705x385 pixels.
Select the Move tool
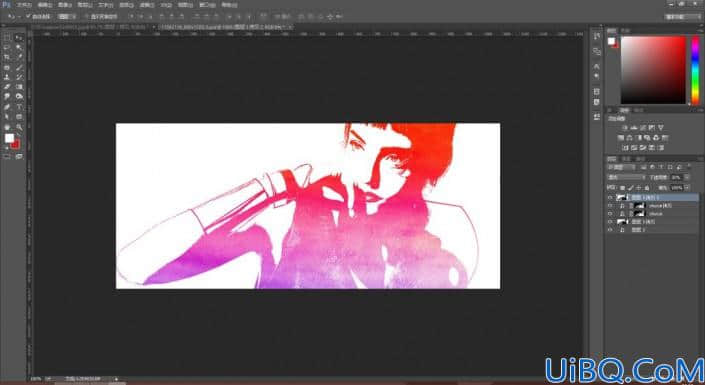click(19, 37)
